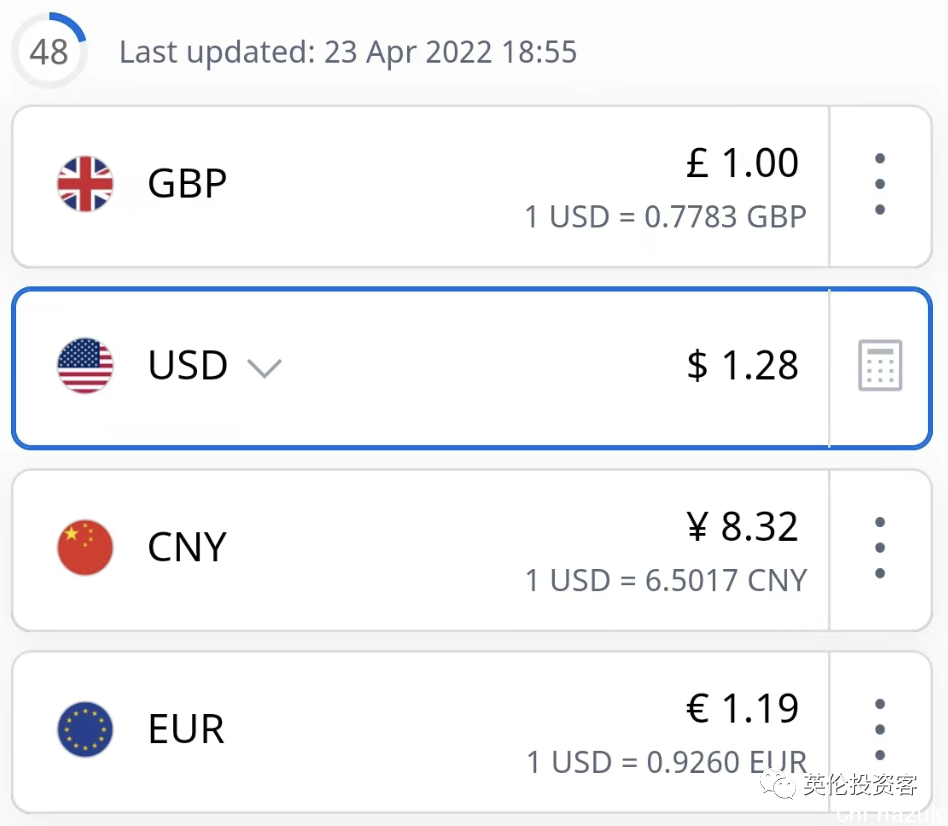Screen dimensions: 948x826
Task: Click the European Union flag icon
Action: pos(85,729)
